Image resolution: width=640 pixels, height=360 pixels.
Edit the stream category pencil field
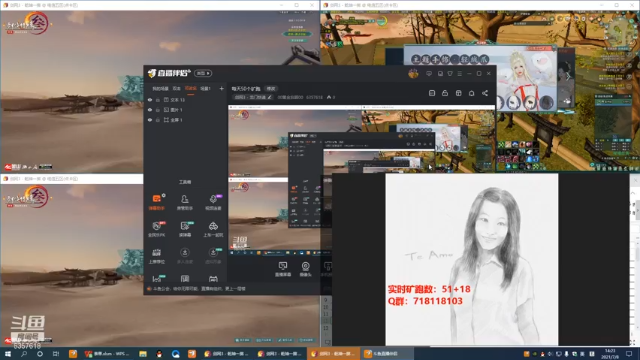[x=253, y=97]
